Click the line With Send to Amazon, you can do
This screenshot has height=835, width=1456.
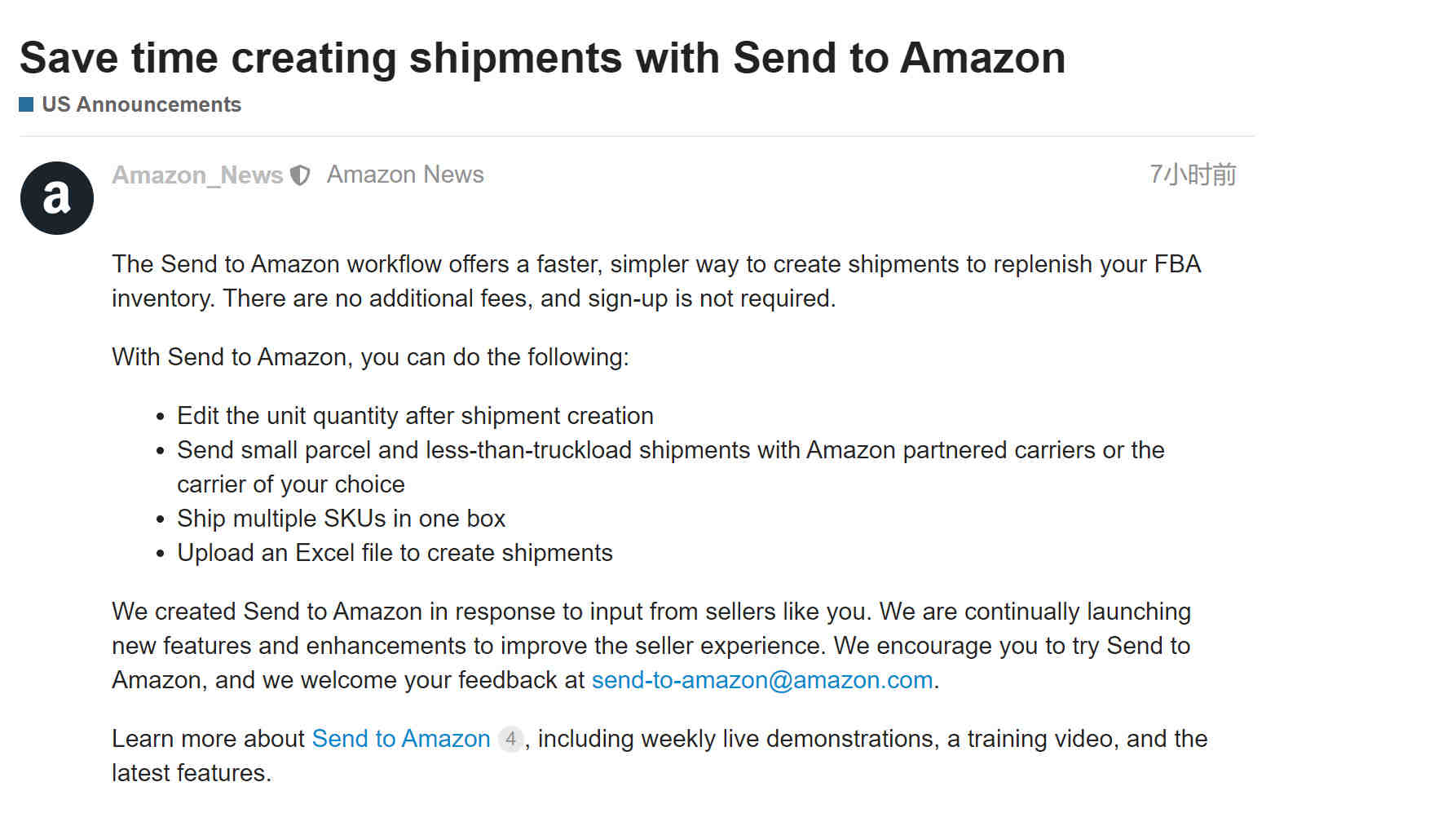coord(370,357)
